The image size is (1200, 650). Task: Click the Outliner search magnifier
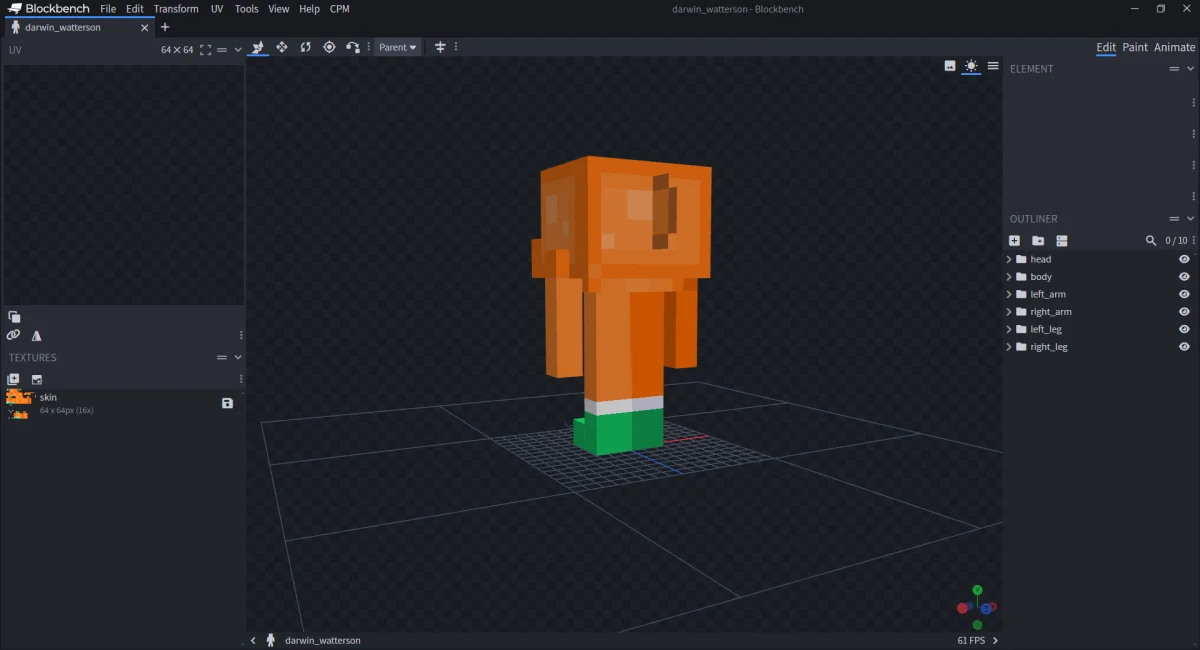(1151, 241)
